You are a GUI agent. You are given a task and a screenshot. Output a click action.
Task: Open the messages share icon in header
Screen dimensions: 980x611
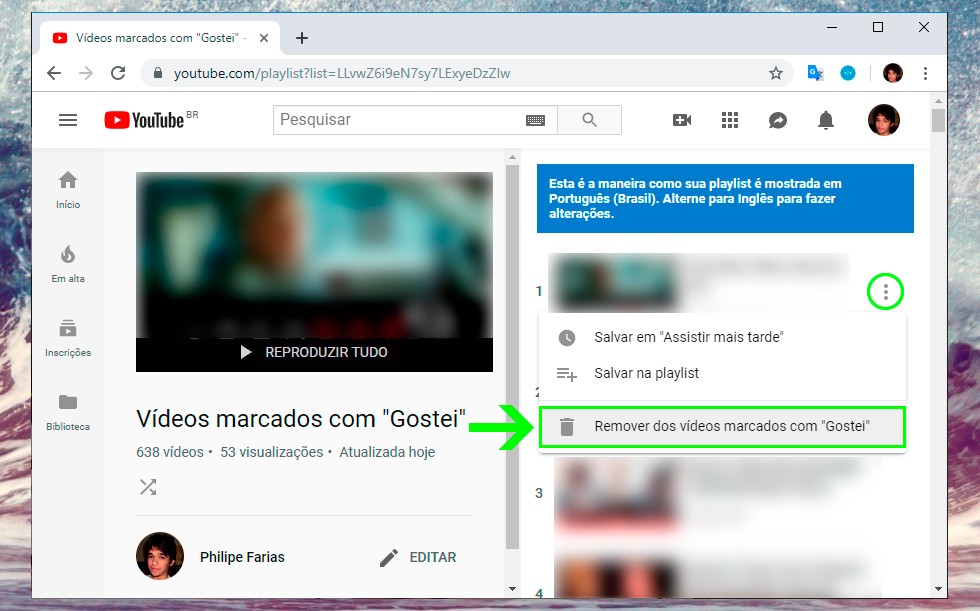(778, 120)
